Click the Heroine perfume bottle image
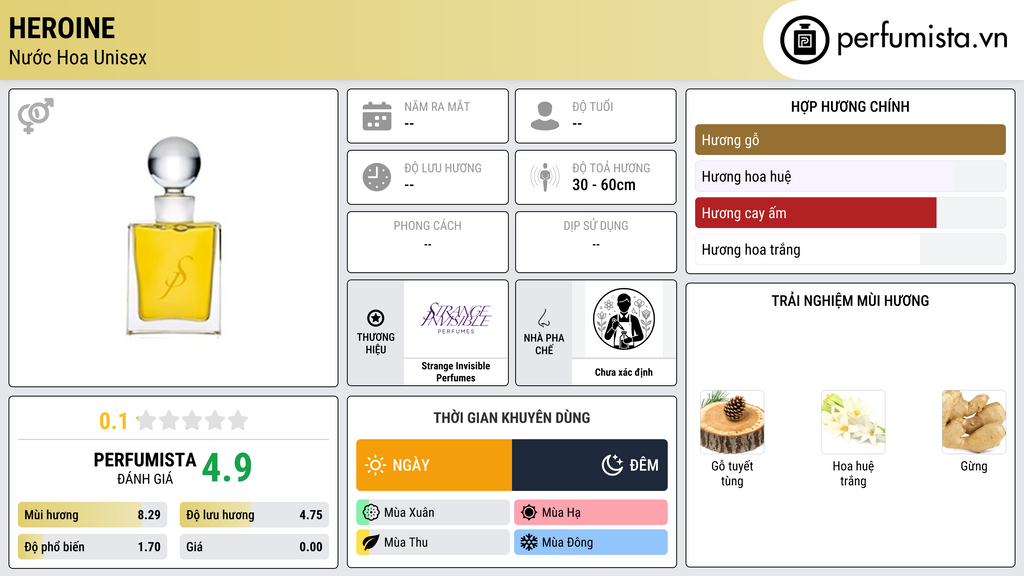This screenshot has height=576, width=1024. point(174,236)
